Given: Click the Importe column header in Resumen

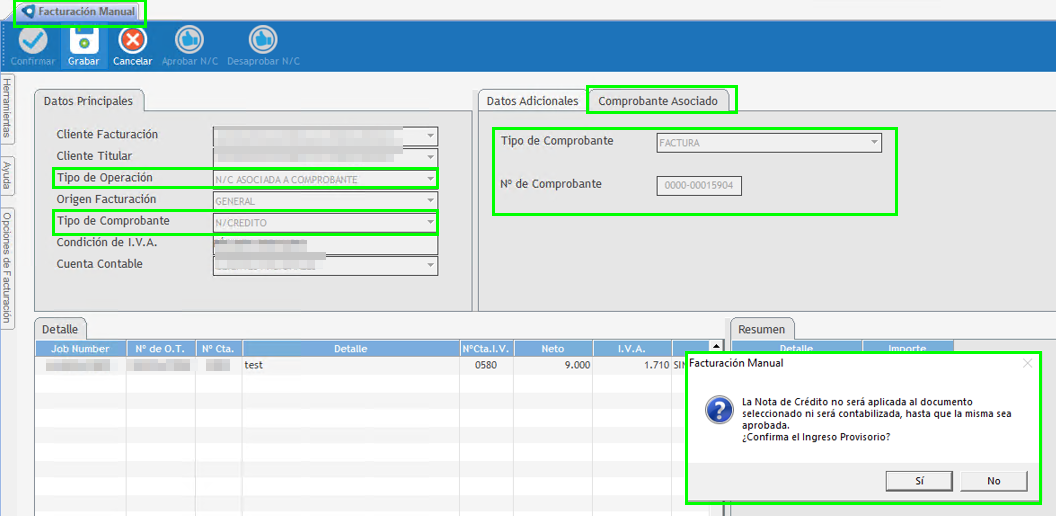Looking at the screenshot, I should (907, 346).
